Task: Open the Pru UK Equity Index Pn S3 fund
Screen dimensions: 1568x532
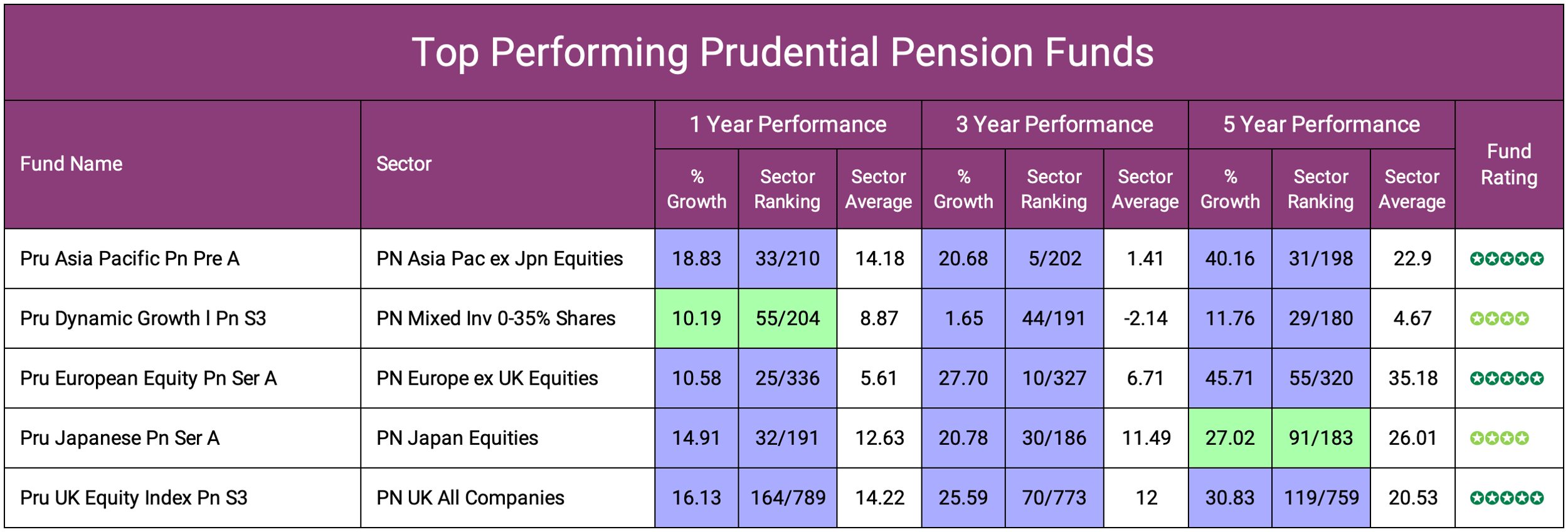Action: [x=134, y=498]
